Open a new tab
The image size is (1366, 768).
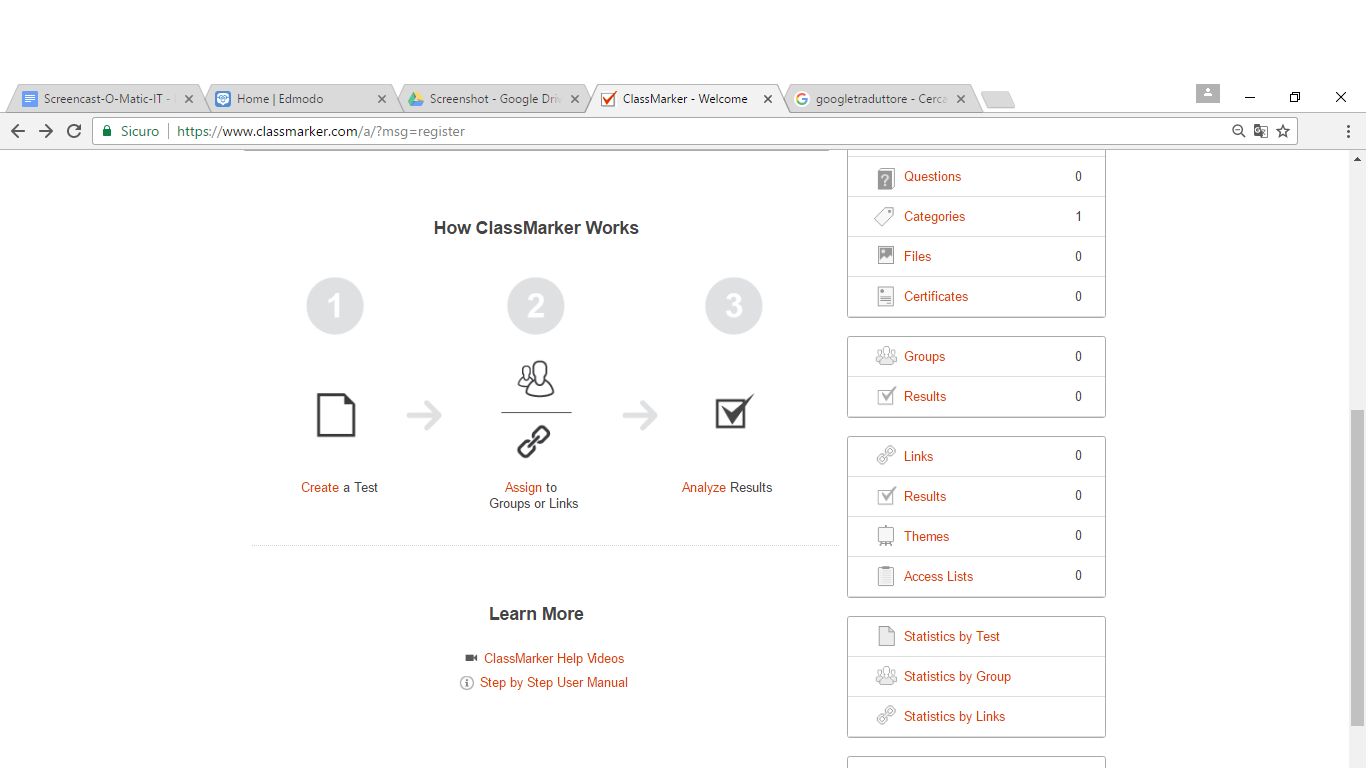coord(998,99)
